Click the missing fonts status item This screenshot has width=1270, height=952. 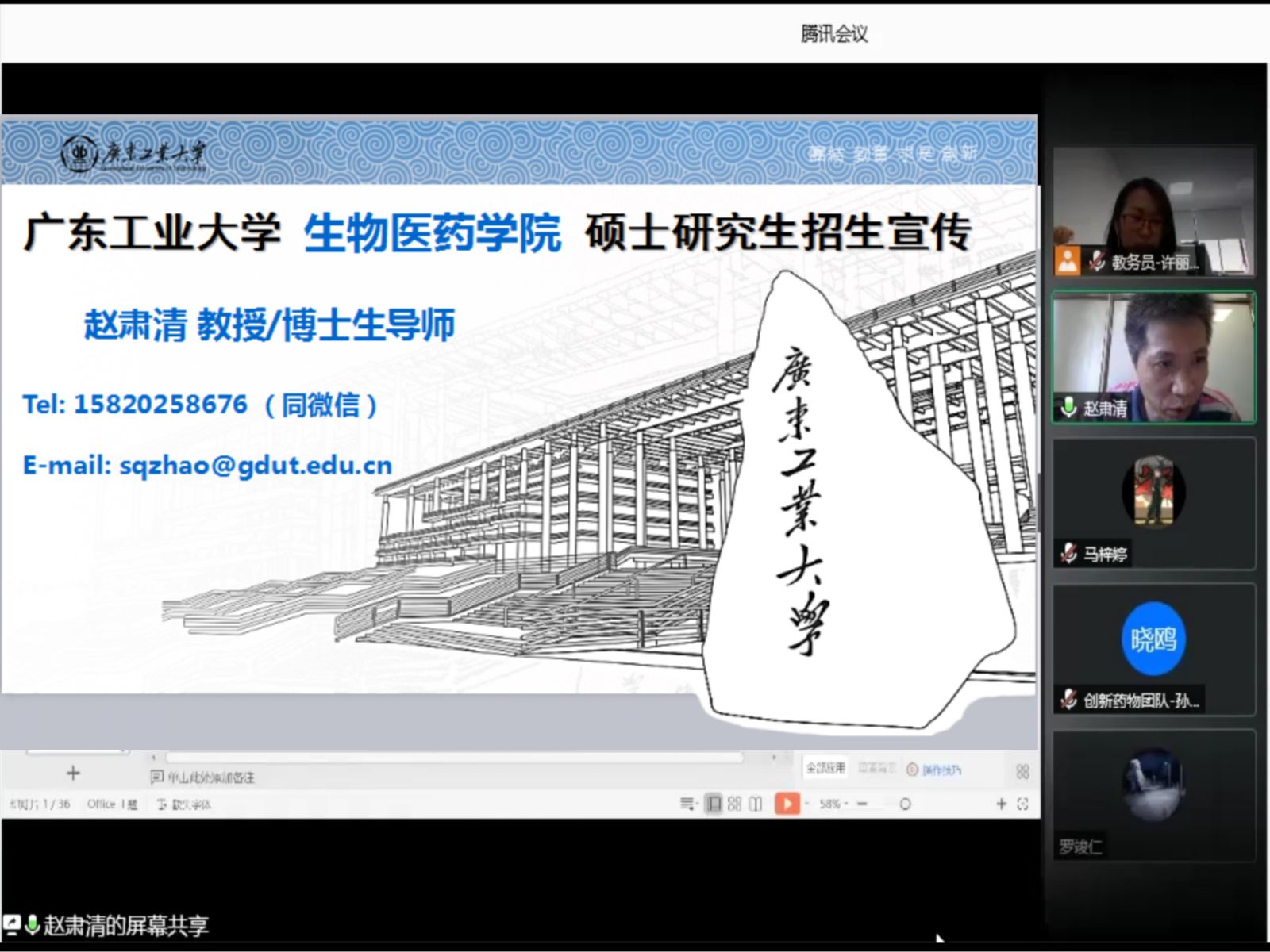pos(184,804)
